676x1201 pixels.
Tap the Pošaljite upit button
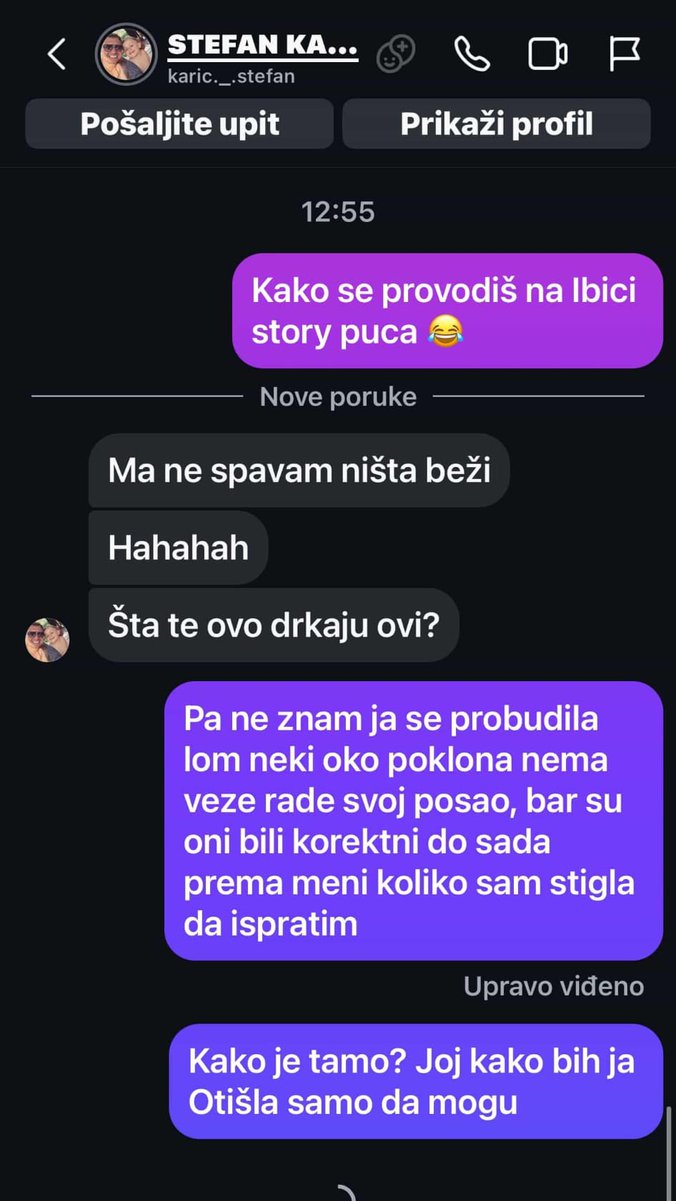(x=180, y=124)
